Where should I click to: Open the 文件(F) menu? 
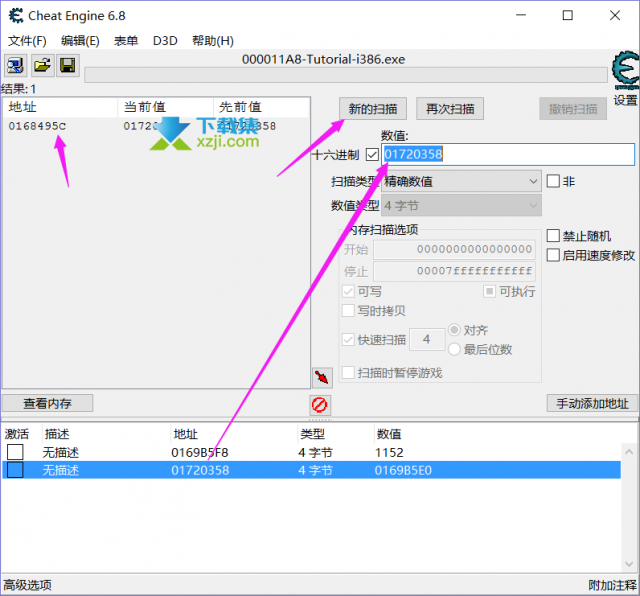point(27,41)
